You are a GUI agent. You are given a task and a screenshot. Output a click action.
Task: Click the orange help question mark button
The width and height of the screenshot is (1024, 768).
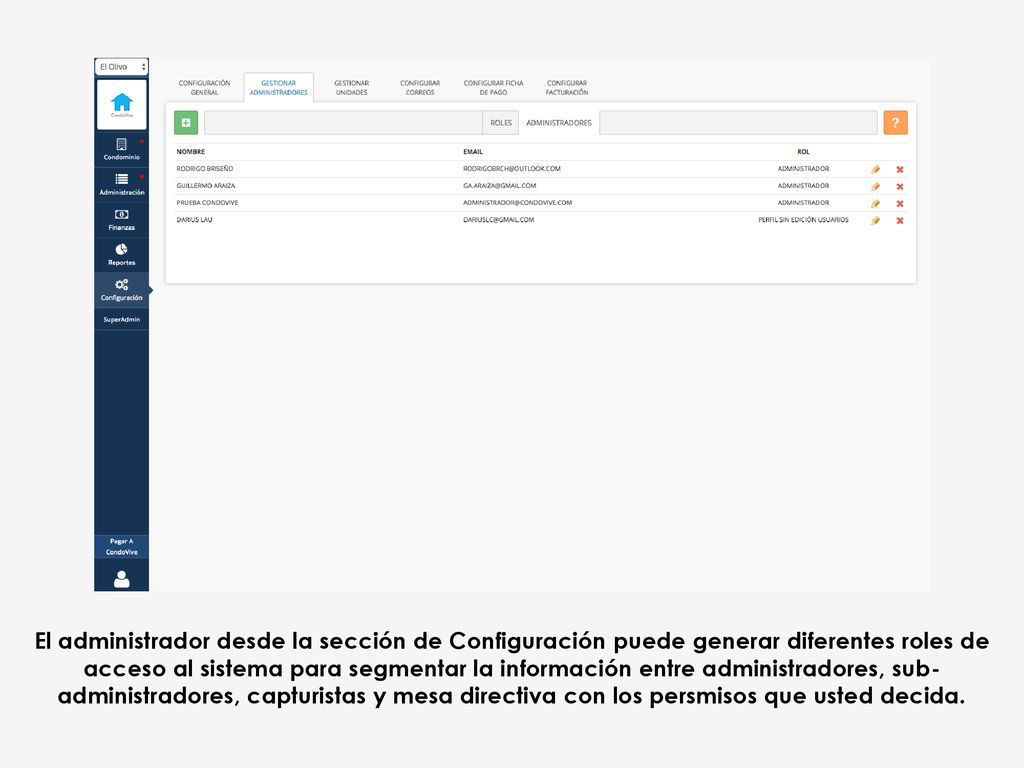[895, 123]
